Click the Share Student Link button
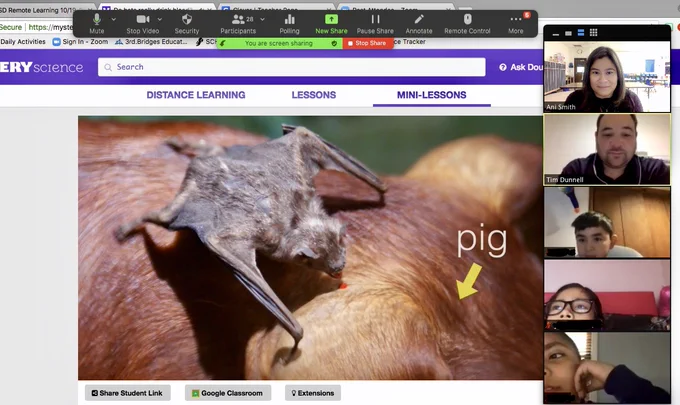 point(128,393)
